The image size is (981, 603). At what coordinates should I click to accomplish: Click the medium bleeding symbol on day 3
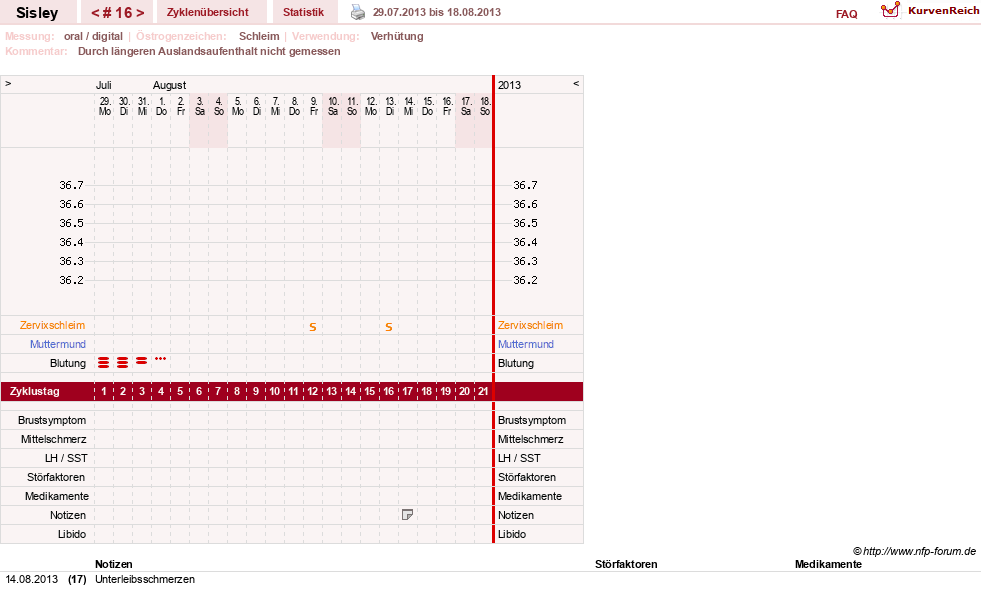click(x=141, y=360)
